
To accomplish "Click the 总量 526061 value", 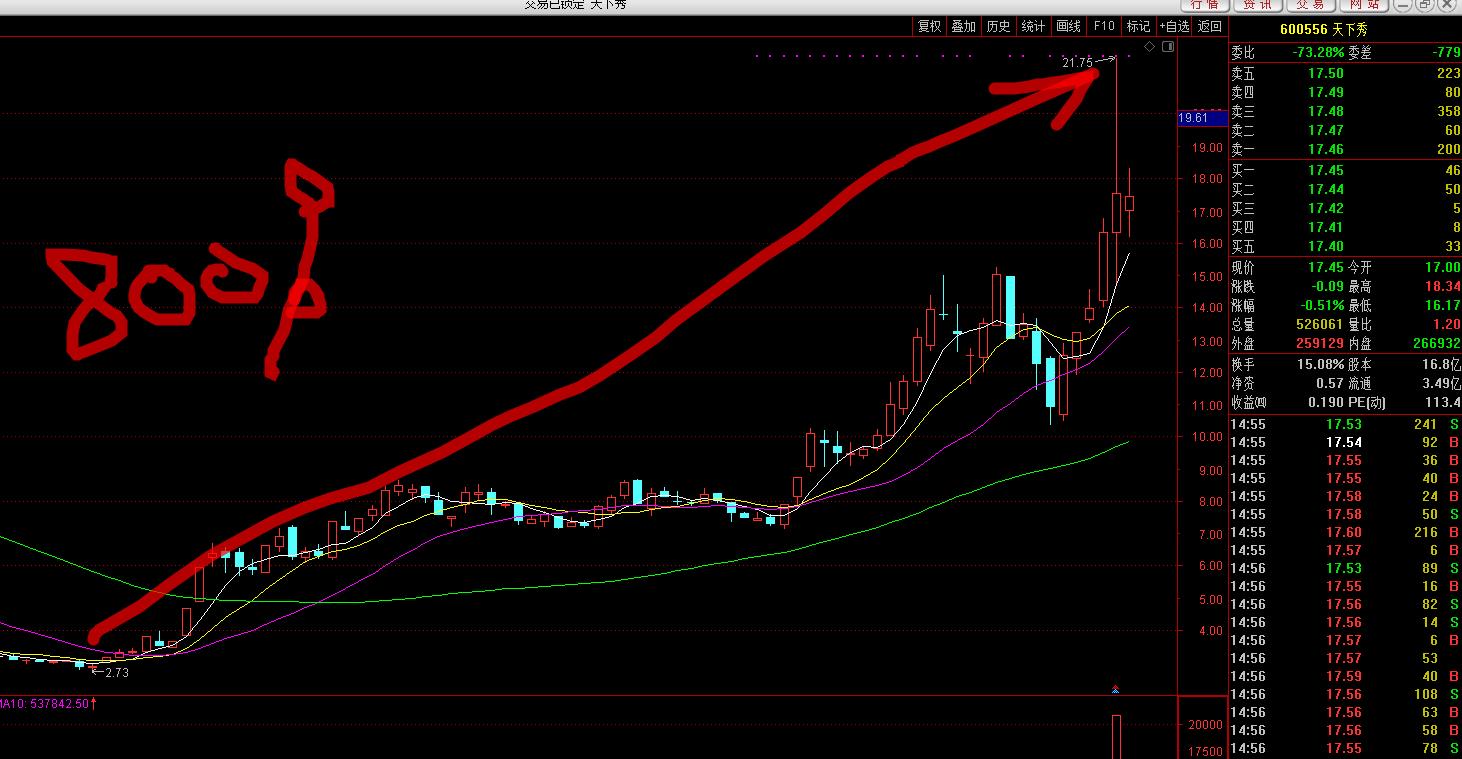I will 1319,324.
